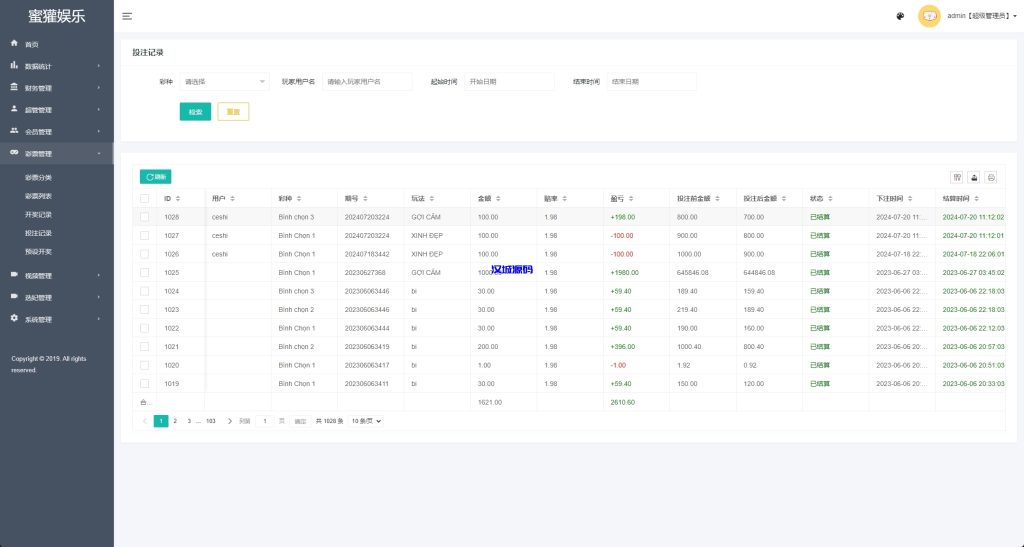Click the home icon in the sidebar
The width and height of the screenshot is (1024, 547).
coord(14,44)
